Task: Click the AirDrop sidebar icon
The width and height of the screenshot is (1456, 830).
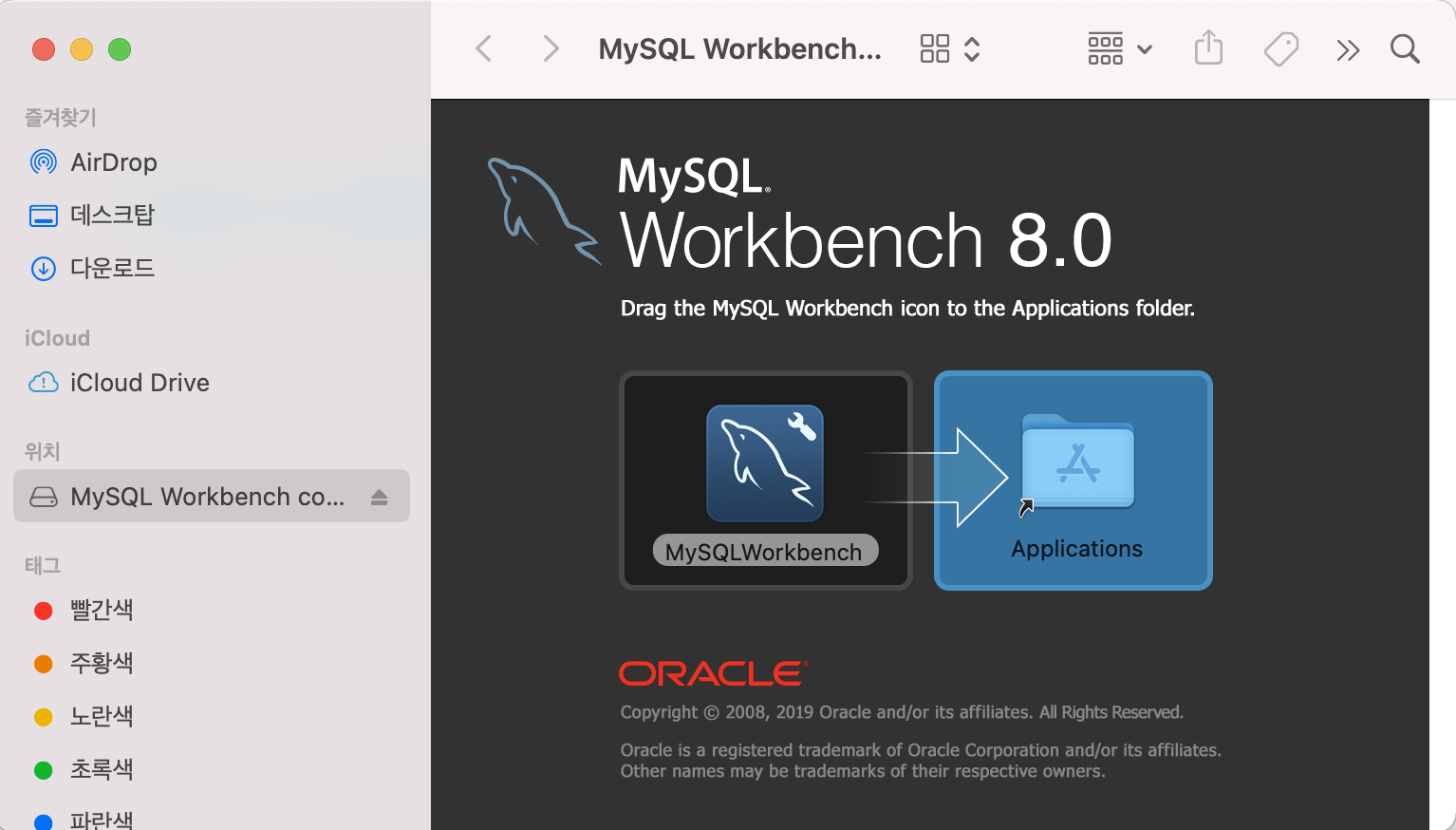Action: [44, 162]
